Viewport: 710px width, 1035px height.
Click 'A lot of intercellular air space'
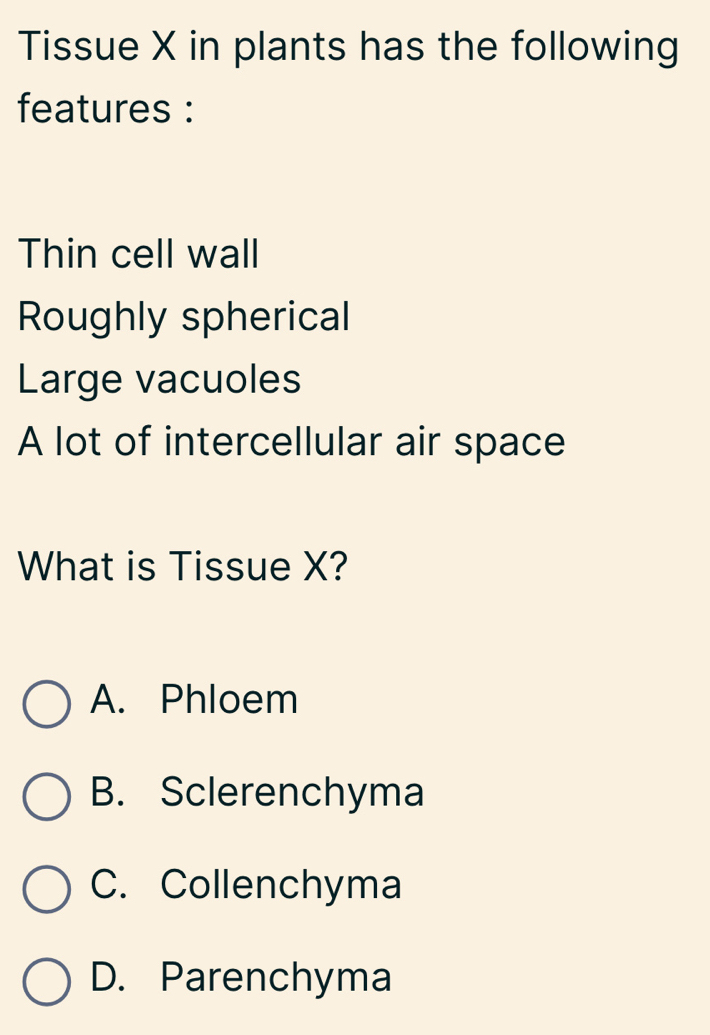pyautogui.click(x=292, y=441)
